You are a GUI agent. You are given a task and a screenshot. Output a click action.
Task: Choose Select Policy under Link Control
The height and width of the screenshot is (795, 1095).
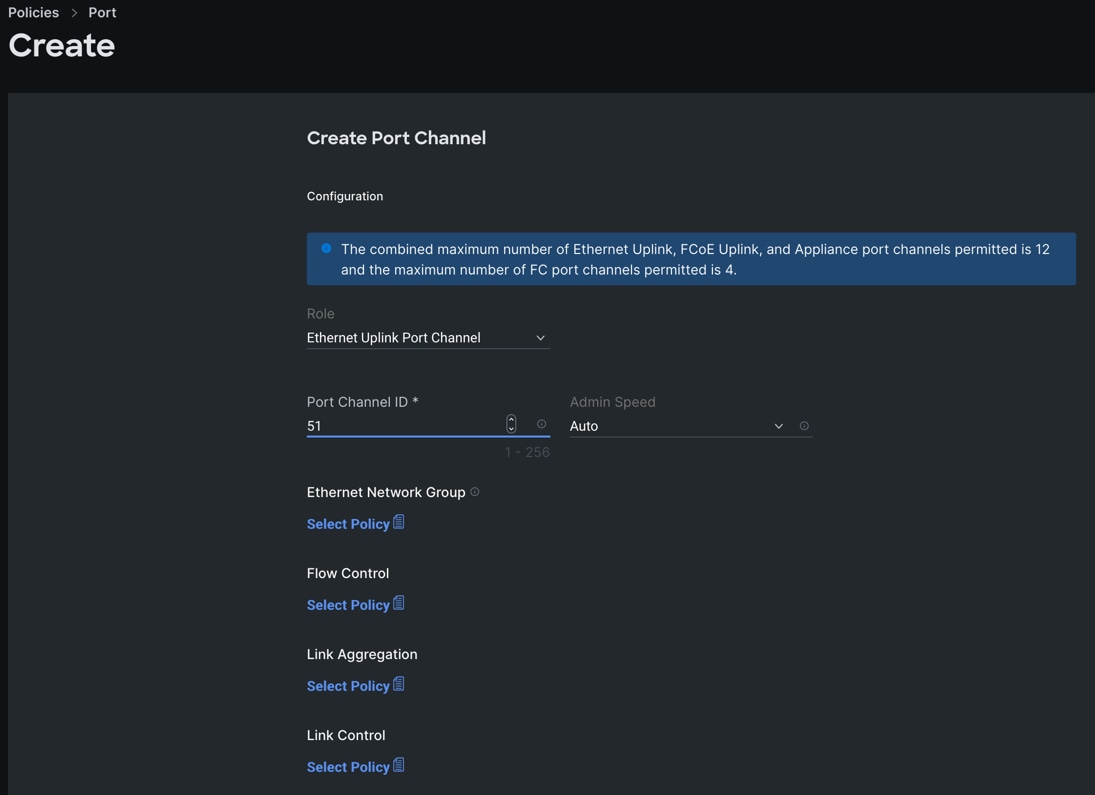348,767
